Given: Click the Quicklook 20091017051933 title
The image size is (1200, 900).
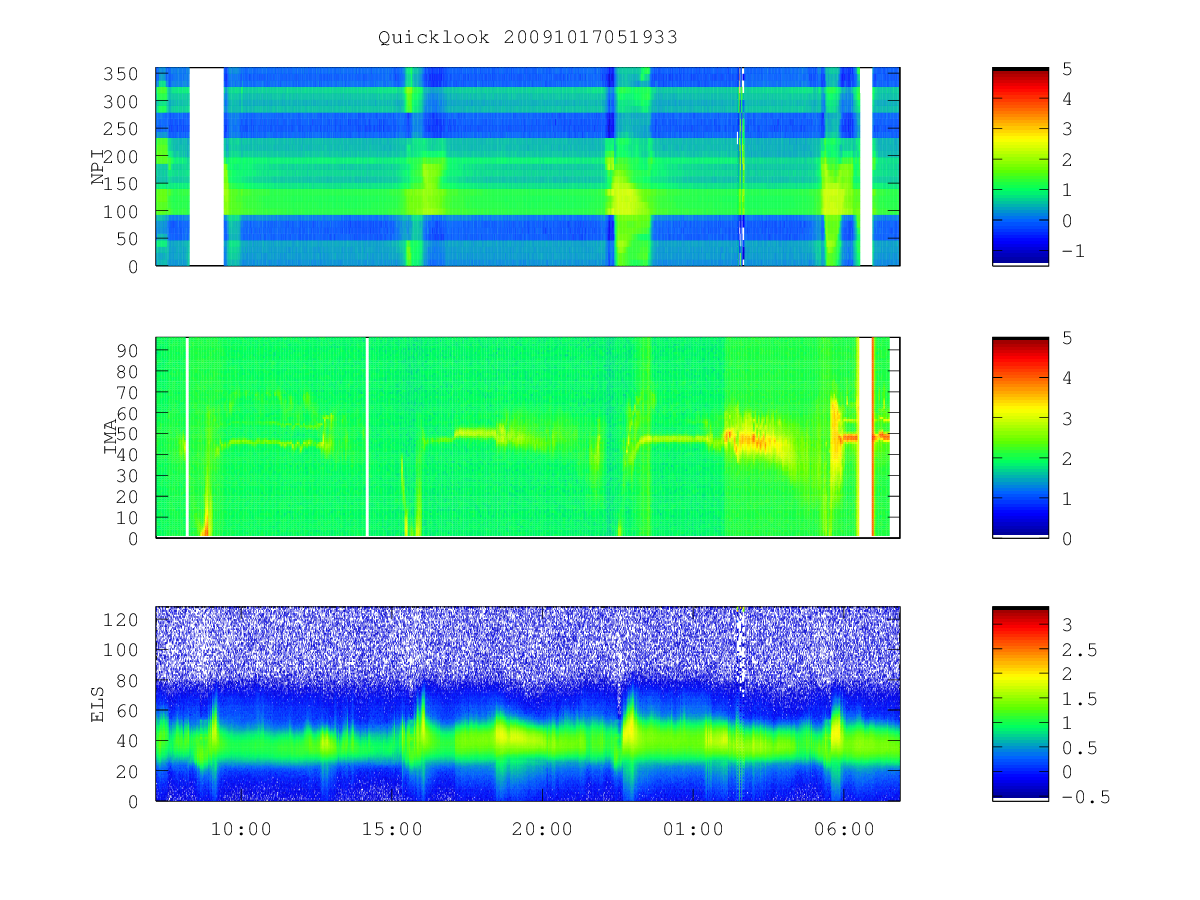Looking at the screenshot, I should [x=528, y=37].
